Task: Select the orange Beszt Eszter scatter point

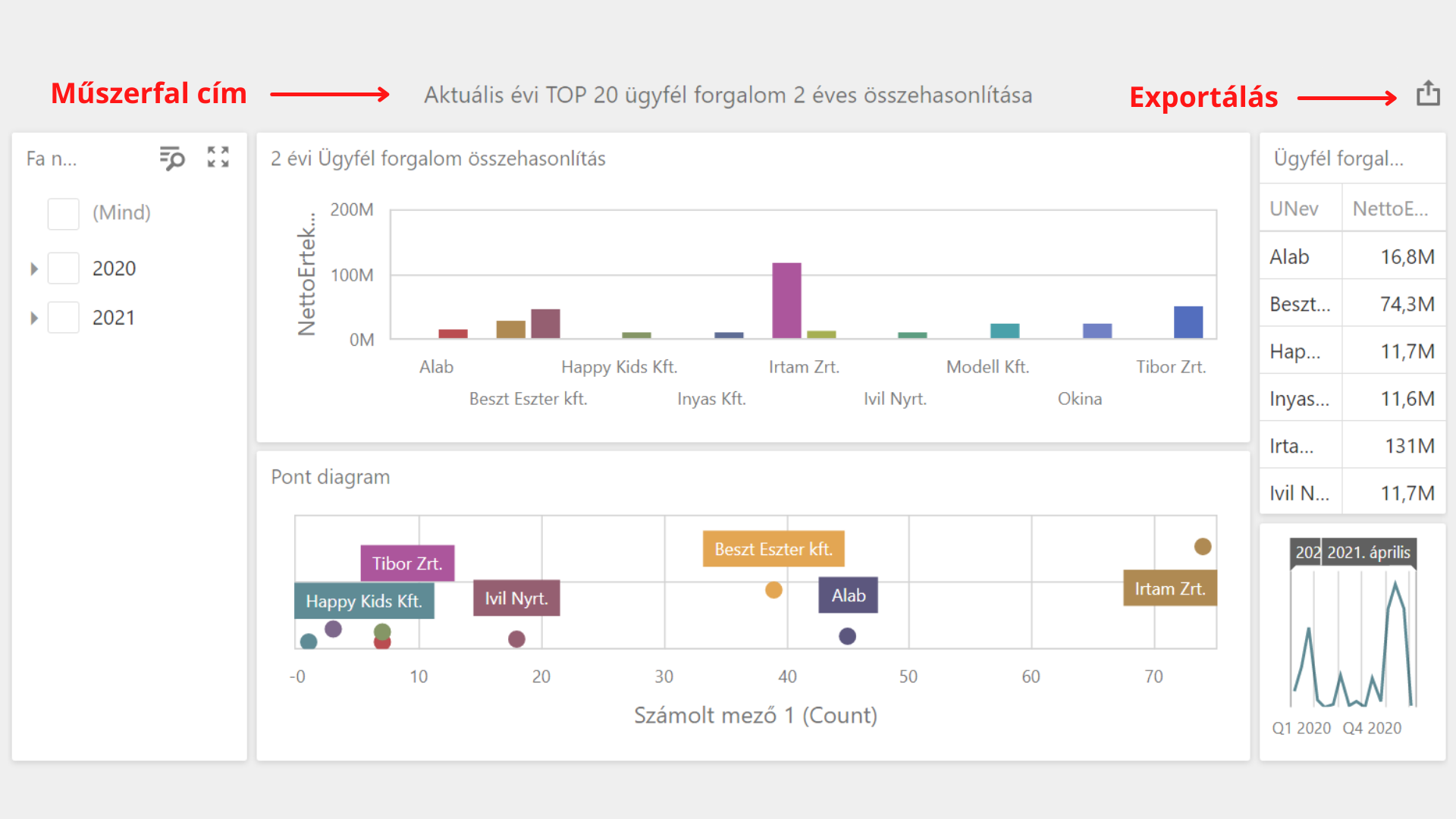Action: pyautogui.click(x=773, y=590)
